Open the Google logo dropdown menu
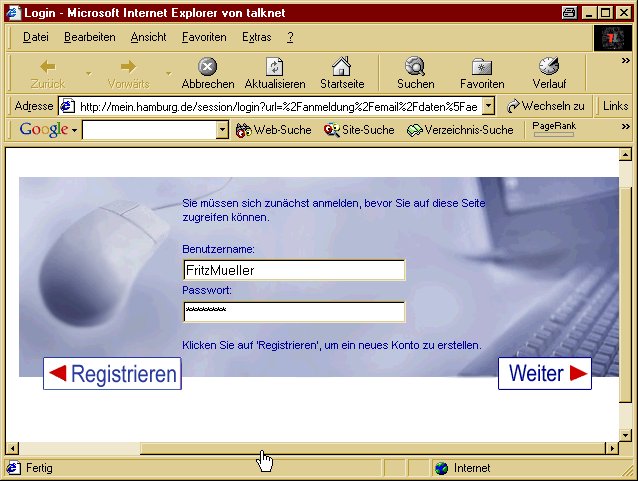 click(48, 130)
